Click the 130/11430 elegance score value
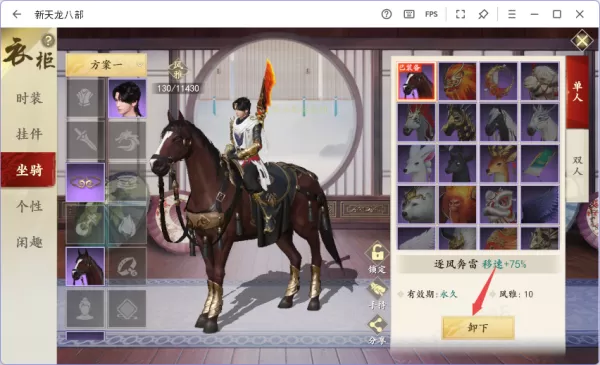The height and width of the screenshot is (365, 600). pos(178,89)
